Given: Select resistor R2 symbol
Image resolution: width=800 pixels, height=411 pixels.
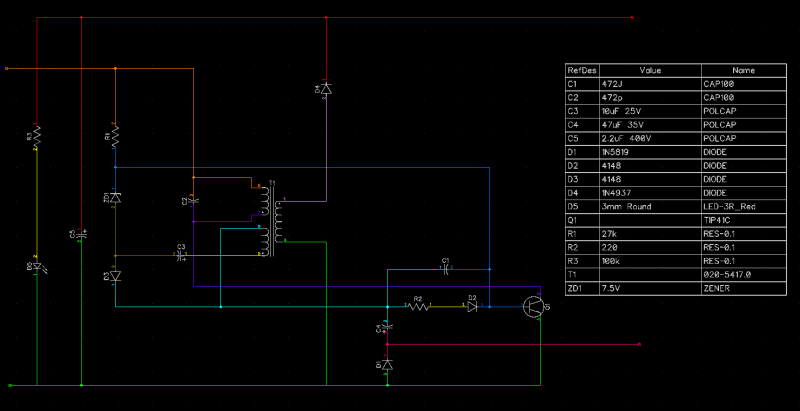Looking at the screenshot, I should (418, 306).
